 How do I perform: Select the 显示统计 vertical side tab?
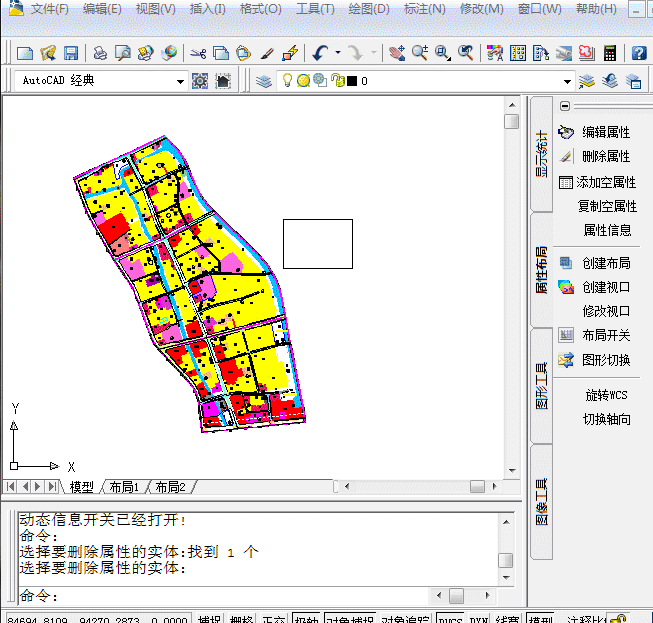coord(541,154)
